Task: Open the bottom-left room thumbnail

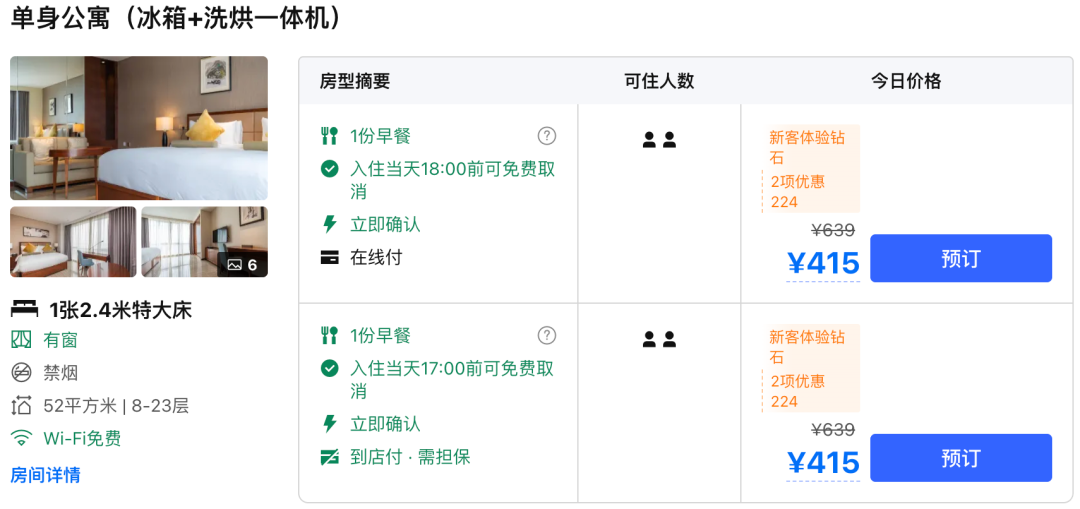Action: (x=73, y=242)
